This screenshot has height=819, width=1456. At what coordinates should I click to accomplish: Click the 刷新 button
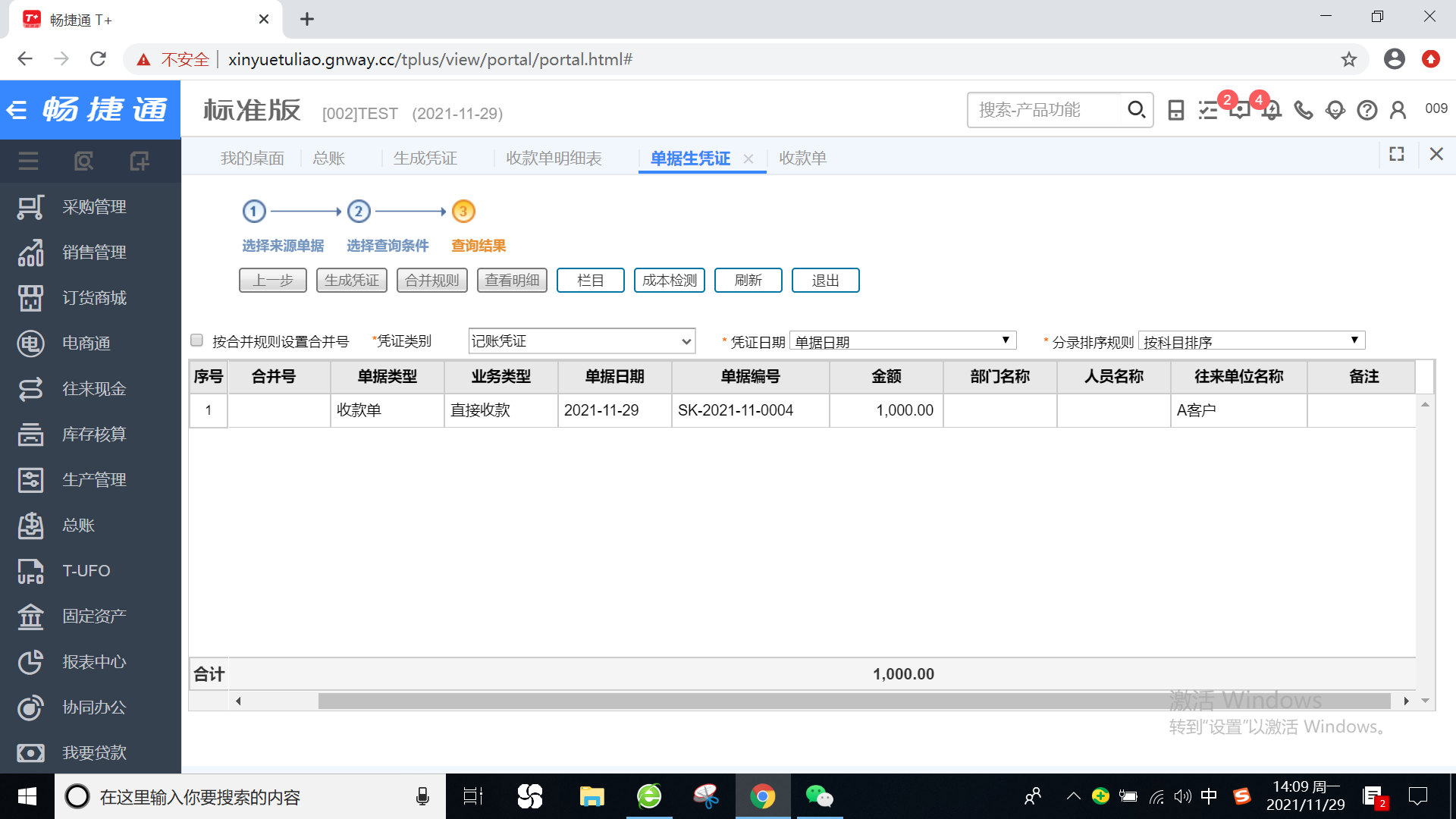tap(748, 281)
